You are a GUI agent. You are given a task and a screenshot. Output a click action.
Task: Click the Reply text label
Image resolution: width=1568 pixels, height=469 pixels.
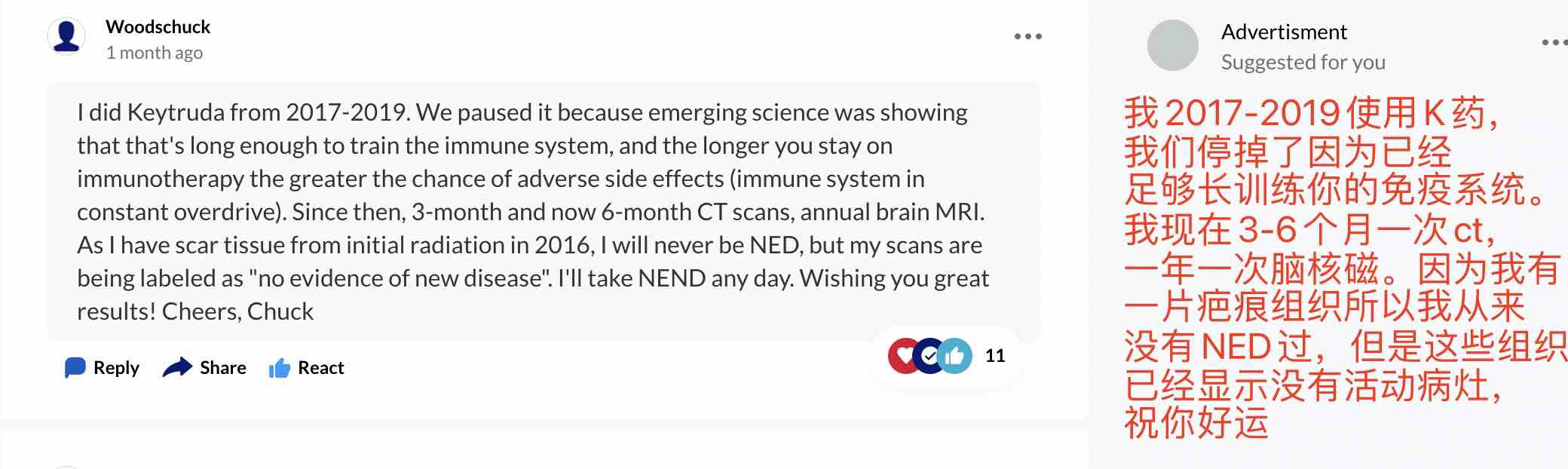click(116, 368)
